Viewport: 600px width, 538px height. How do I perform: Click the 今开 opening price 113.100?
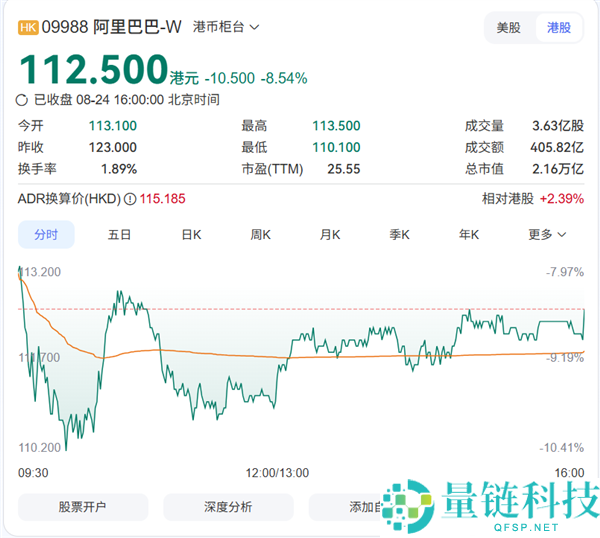[x=113, y=126]
